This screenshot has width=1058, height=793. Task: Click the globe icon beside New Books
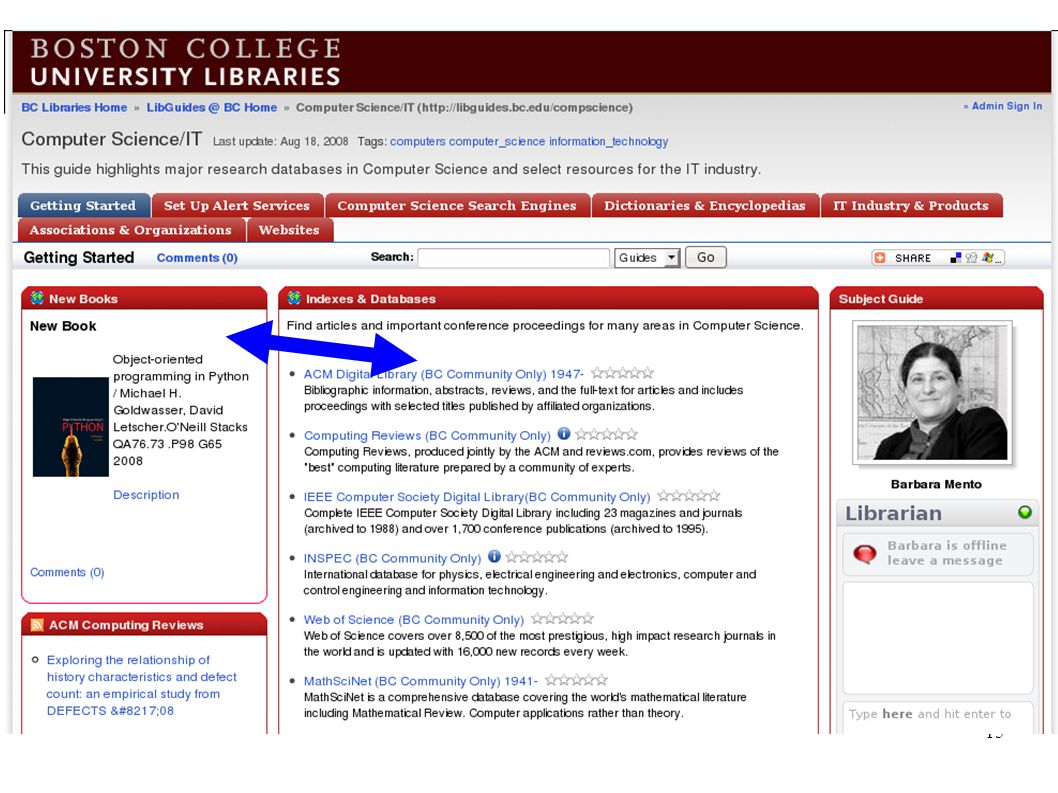(37, 298)
